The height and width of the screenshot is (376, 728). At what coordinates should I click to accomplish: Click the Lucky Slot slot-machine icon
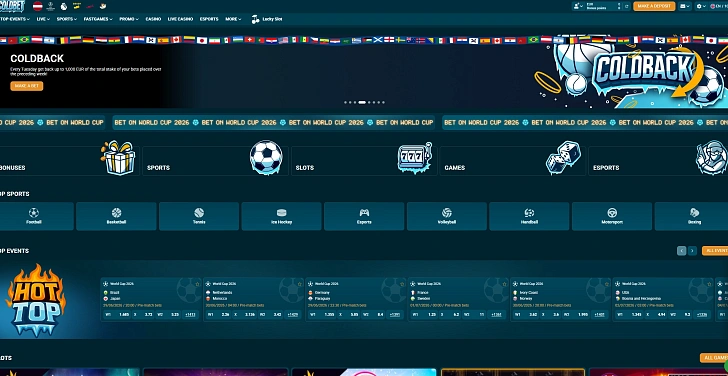pyautogui.click(x=255, y=19)
